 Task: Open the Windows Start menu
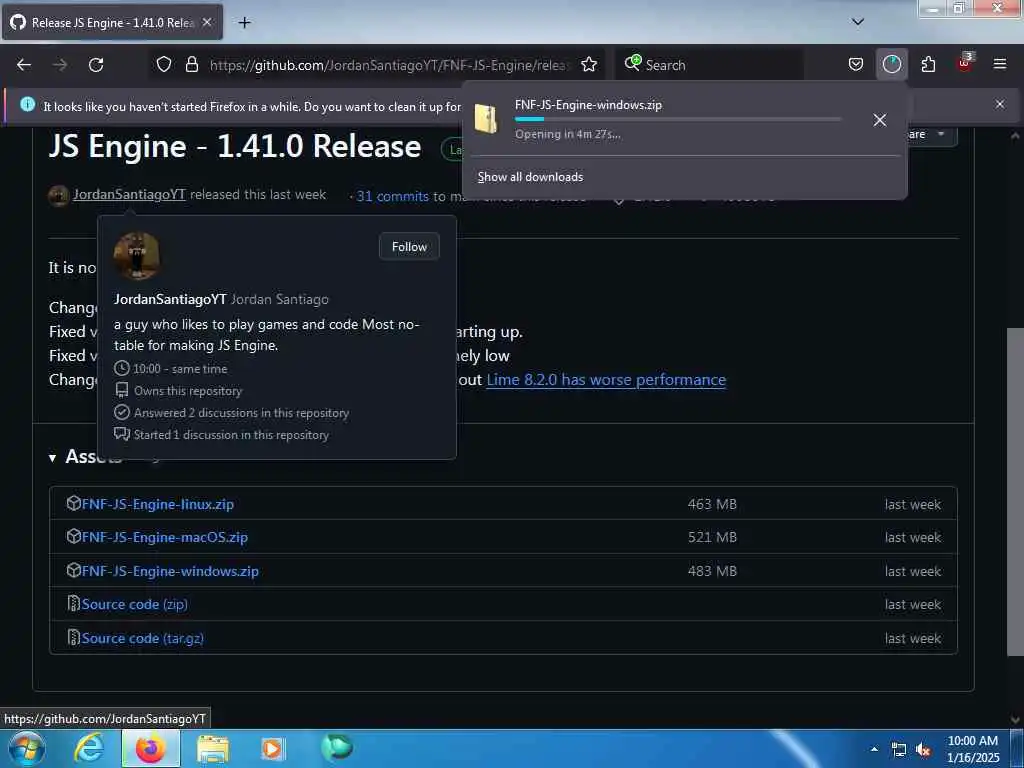tap(27, 748)
